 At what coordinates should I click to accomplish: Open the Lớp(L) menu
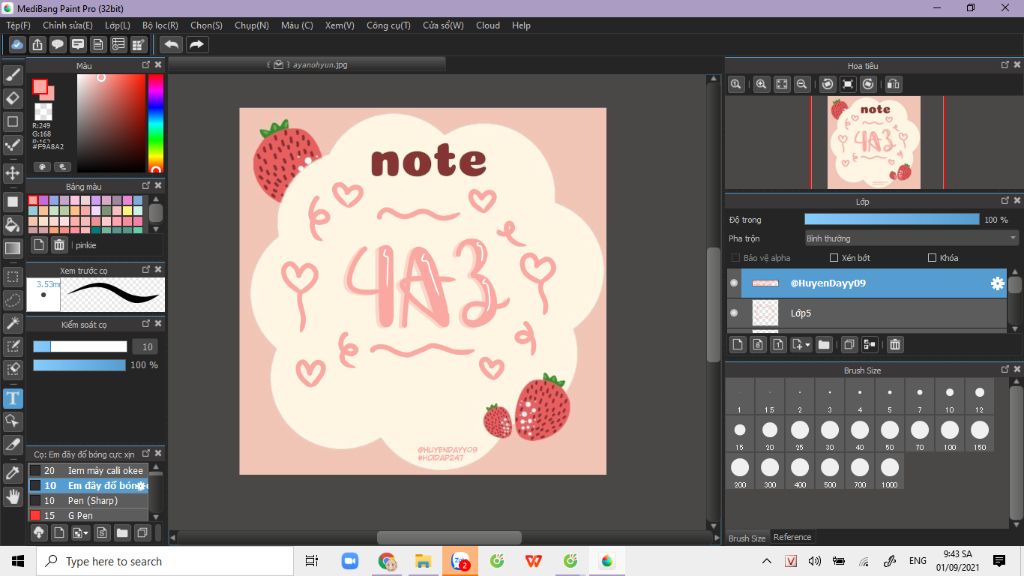point(118,25)
